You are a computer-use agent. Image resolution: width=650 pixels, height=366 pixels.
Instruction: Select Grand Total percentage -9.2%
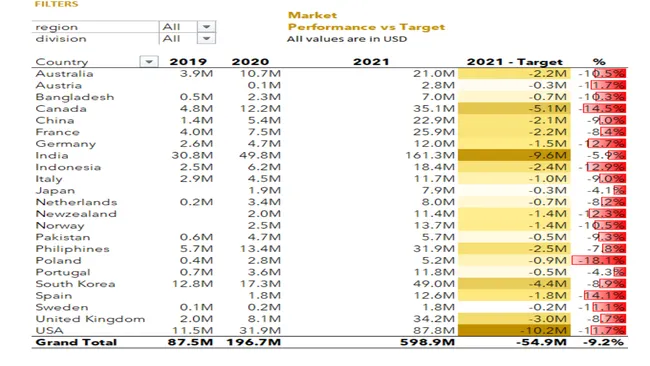[603, 342]
